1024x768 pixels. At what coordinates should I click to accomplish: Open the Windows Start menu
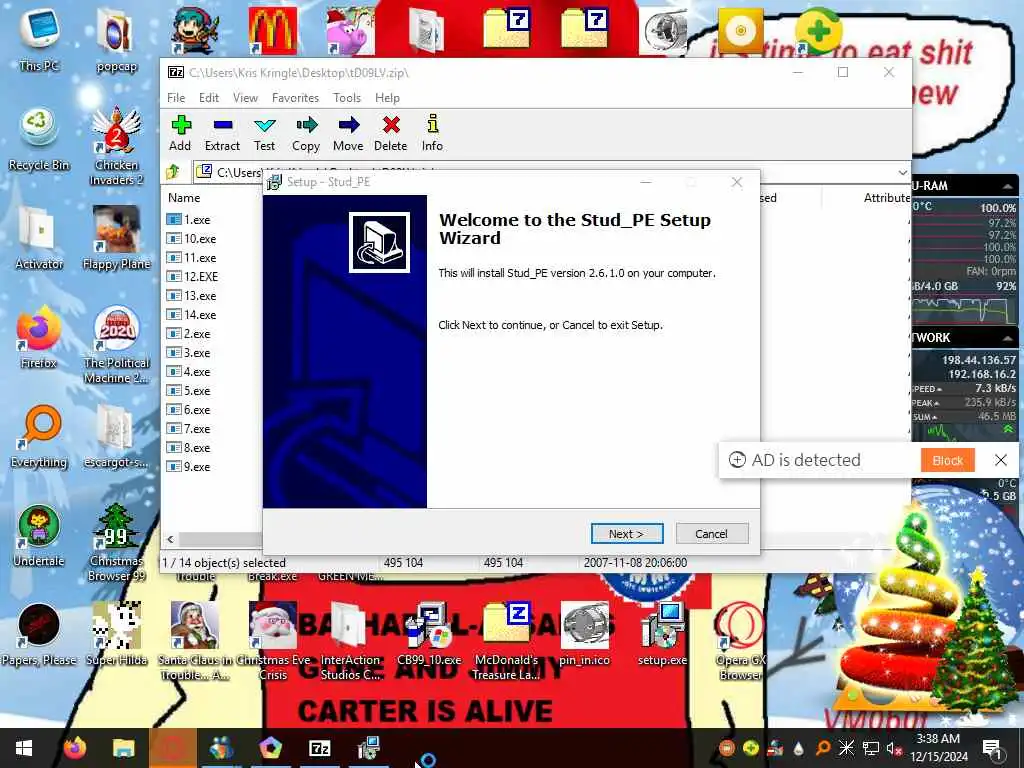[x=24, y=748]
